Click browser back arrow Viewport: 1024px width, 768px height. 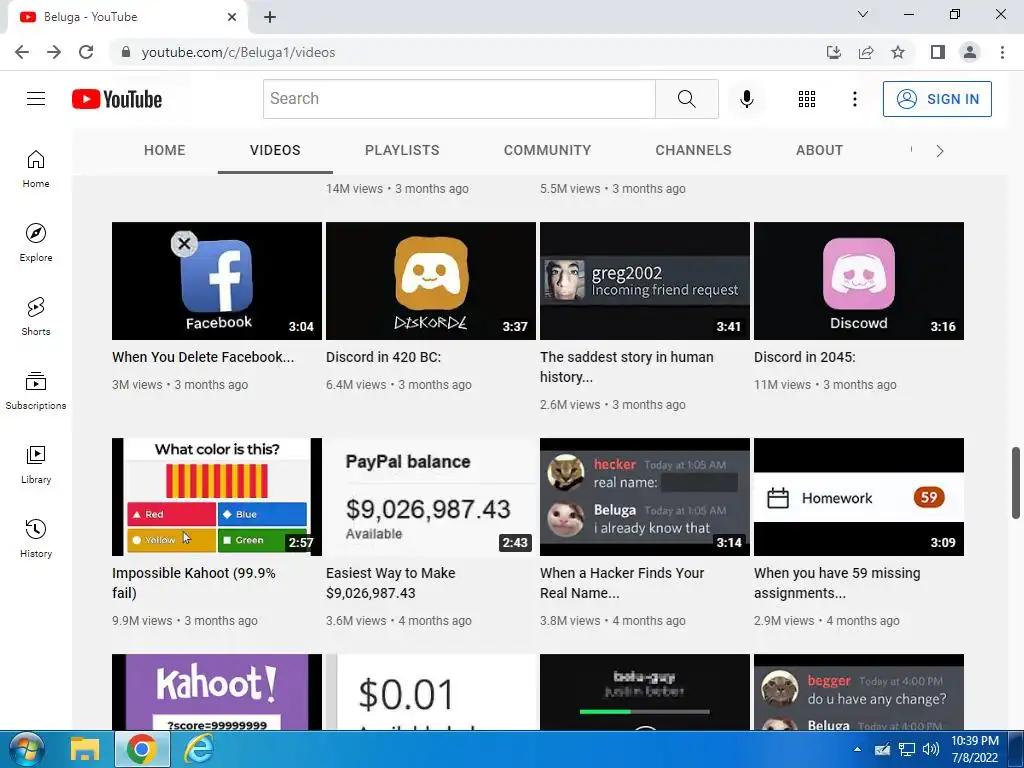(x=22, y=52)
